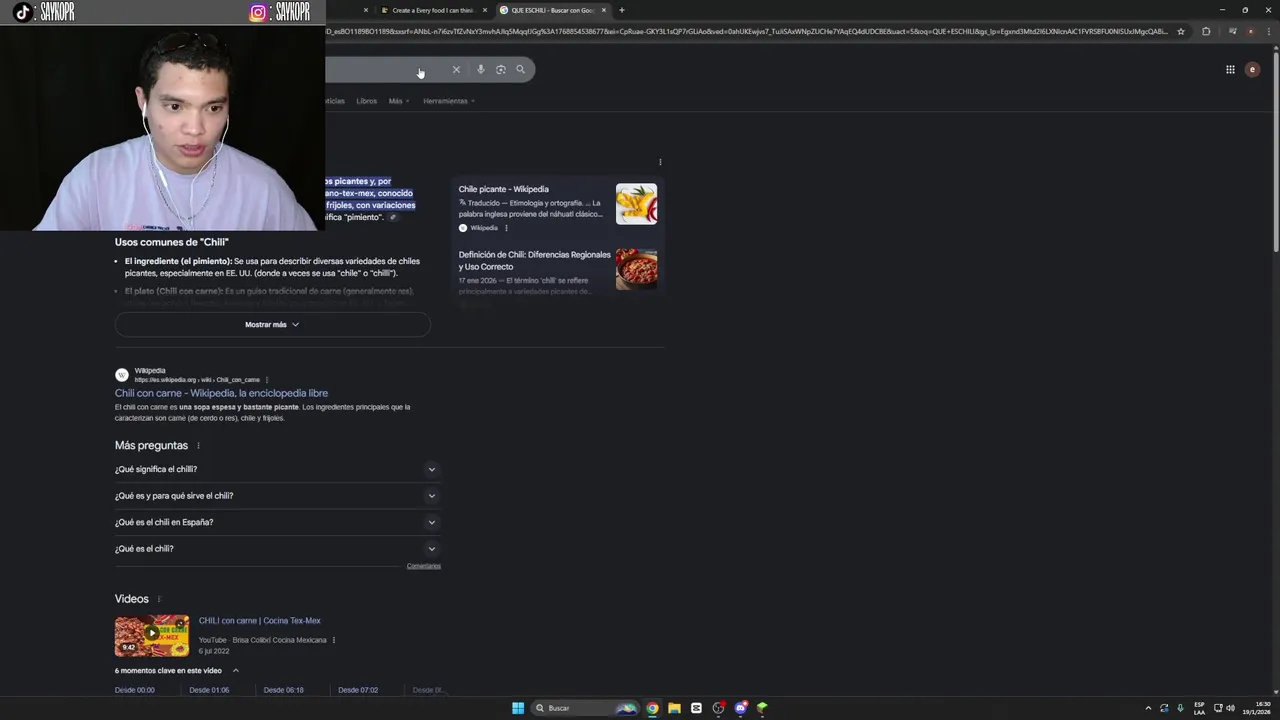Screen dimensions: 1280x720
Task: Open the 'Herramientas' tools dropdown
Action: [448, 101]
